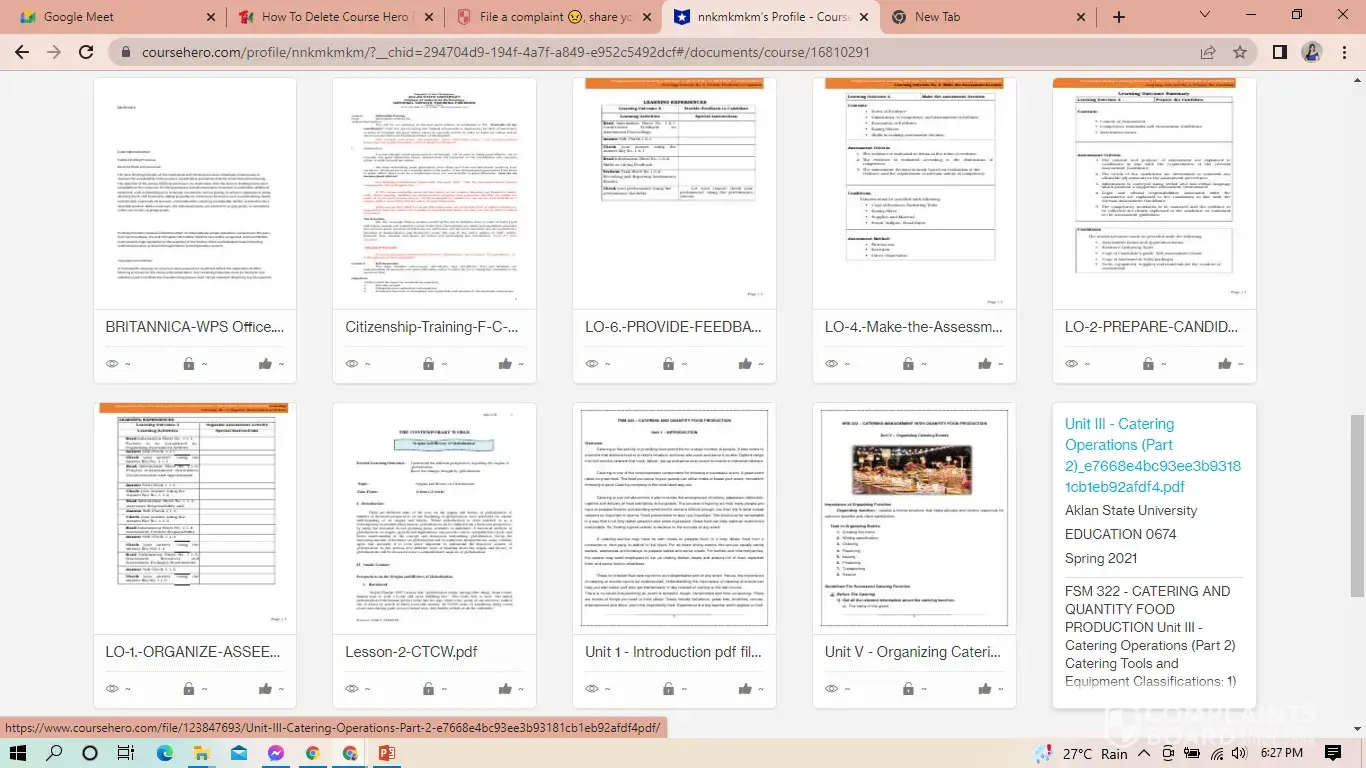Screen dimensions: 1366x768
Task: Click the lock icon on BRITANNICA-WPS card
Action: pyautogui.click(x=189, y=364)
